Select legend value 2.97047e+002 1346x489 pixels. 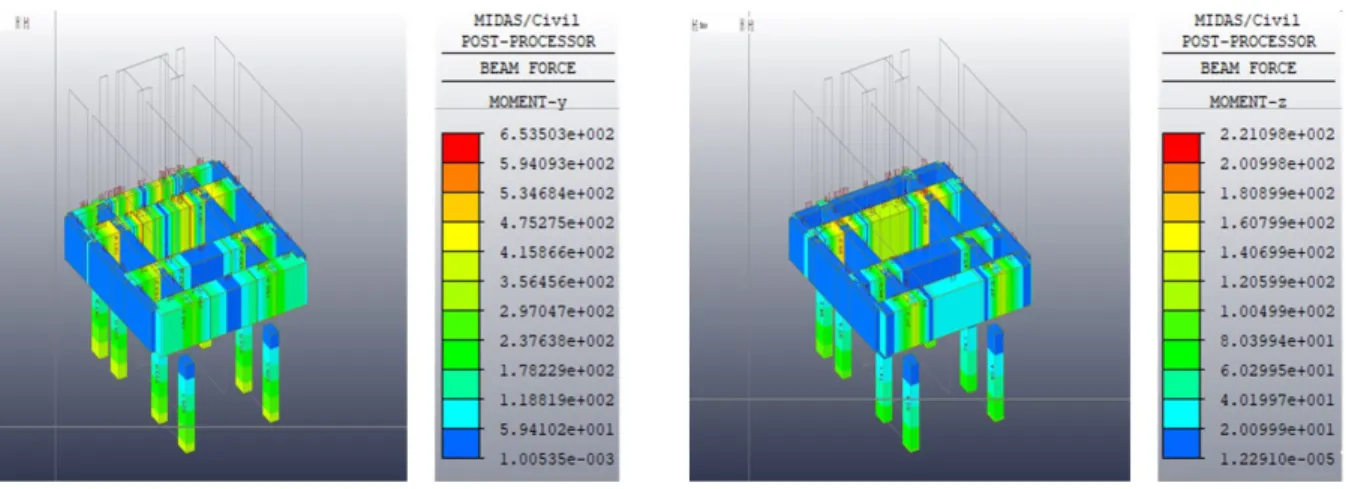(x=557, y=312)
